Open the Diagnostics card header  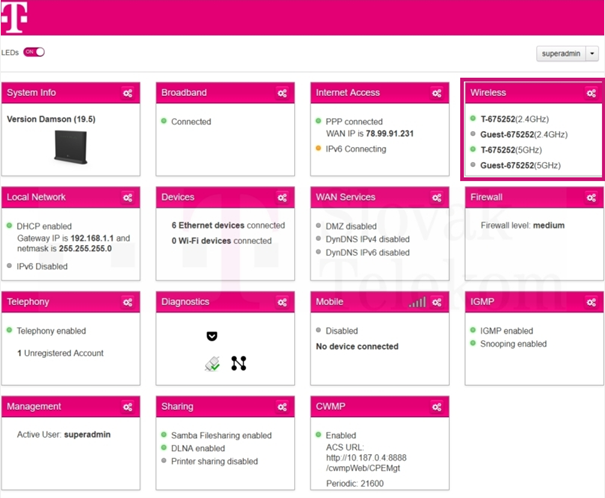(x=225, y=302)
